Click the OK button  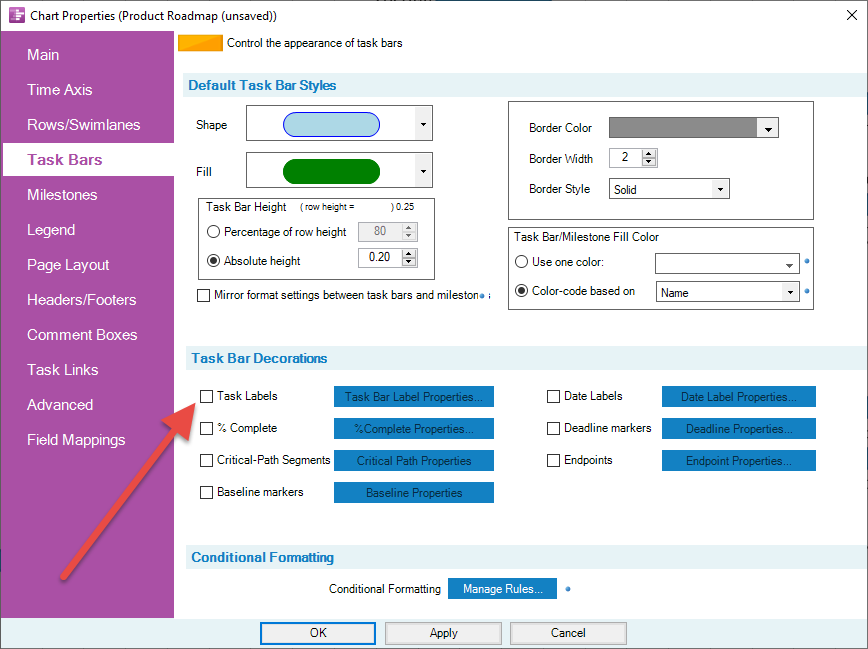pos(318,633)
